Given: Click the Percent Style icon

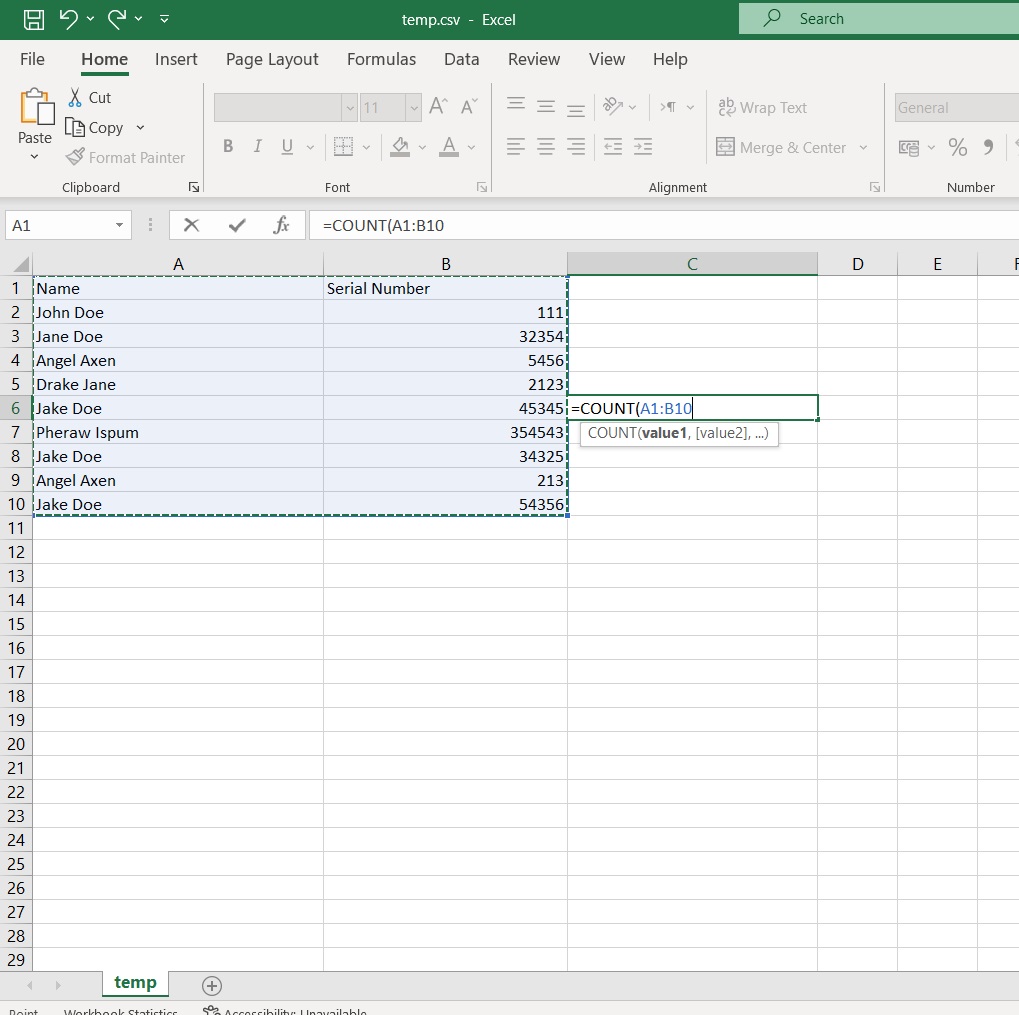Looking at the screenshot, I should (957, 148).
